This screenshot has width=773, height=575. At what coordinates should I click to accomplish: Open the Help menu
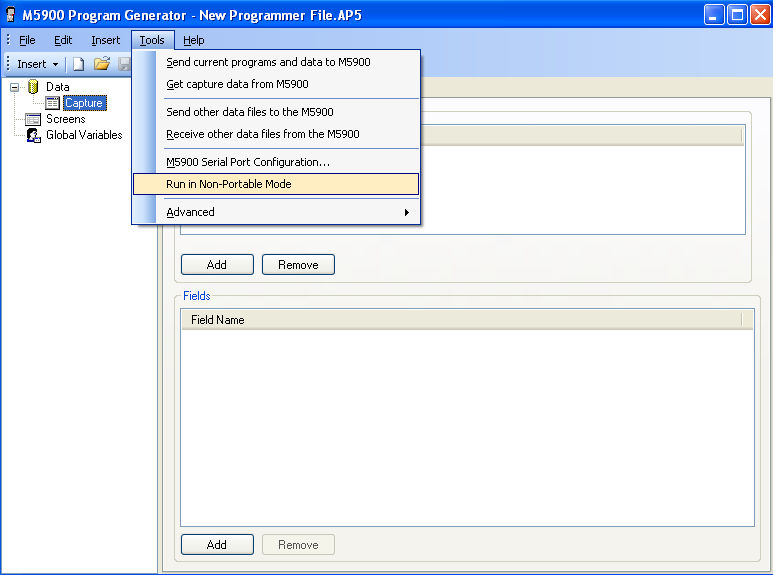pos(194,40)
